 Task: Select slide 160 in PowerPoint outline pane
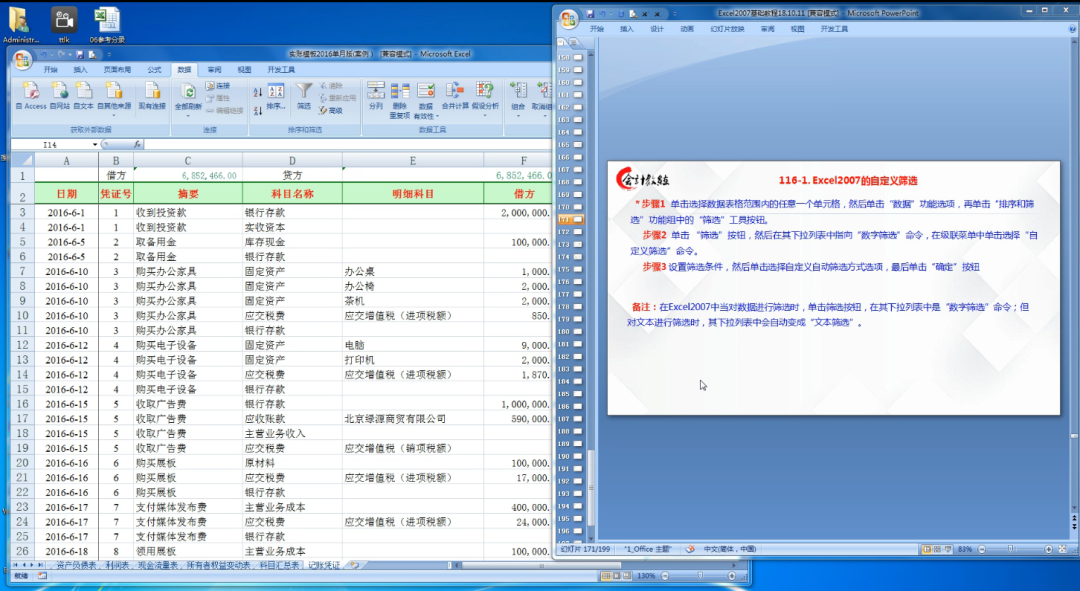(578, 82)
